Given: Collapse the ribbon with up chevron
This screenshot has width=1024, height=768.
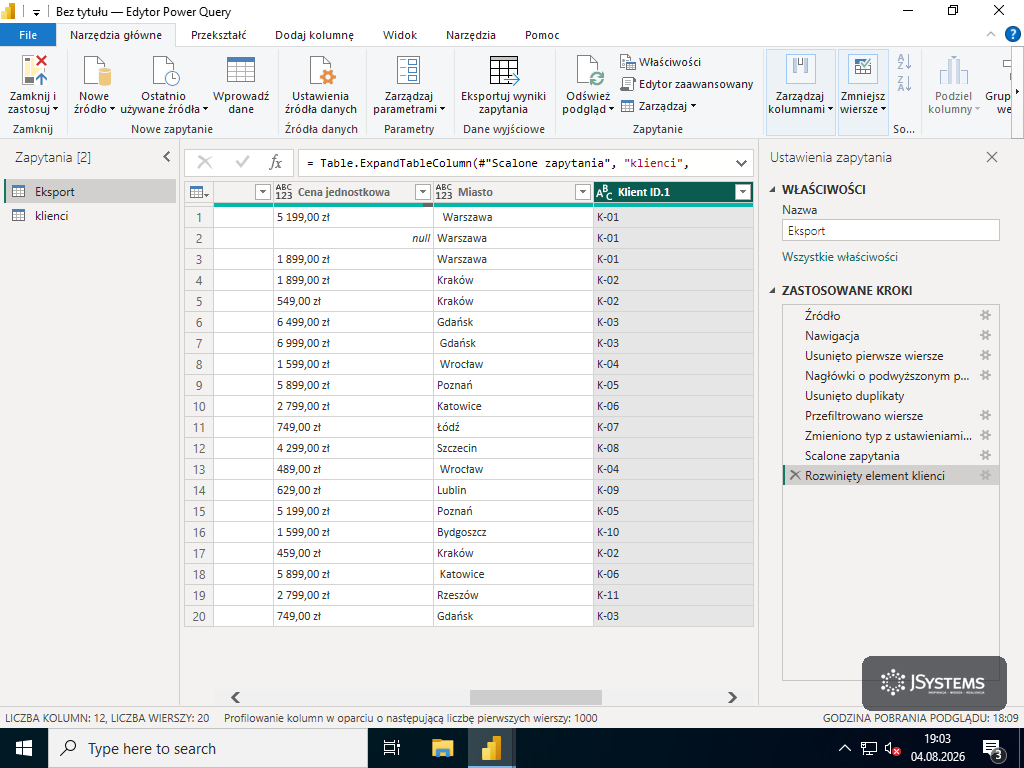Looking at the screenshot, I should (x=991, y=35).
